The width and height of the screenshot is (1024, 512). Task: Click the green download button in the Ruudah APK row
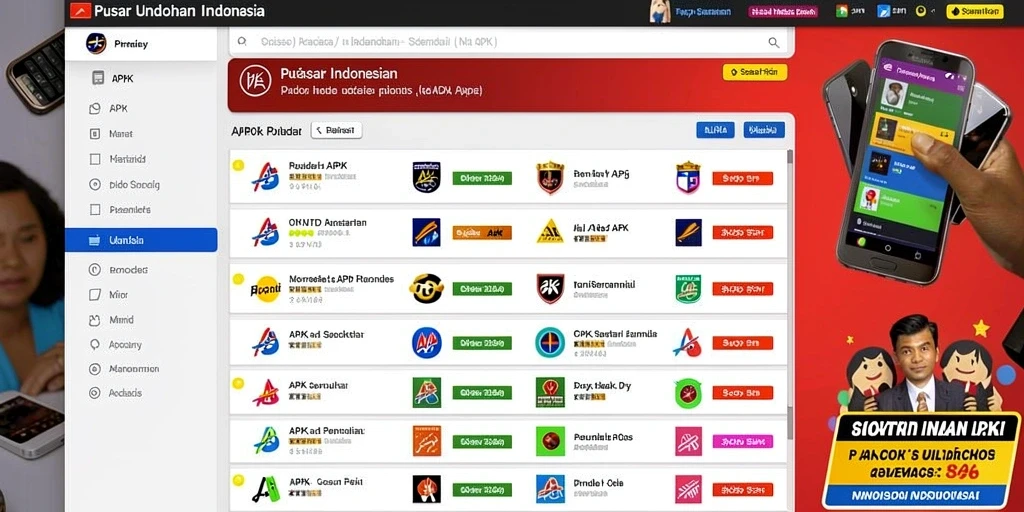click(x=482, y=178)
